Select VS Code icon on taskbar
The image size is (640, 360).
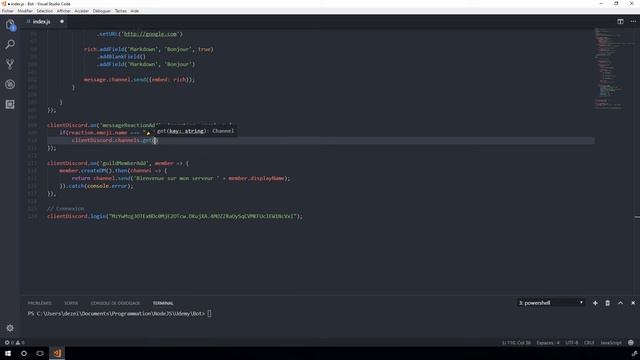tap(57, 353)
